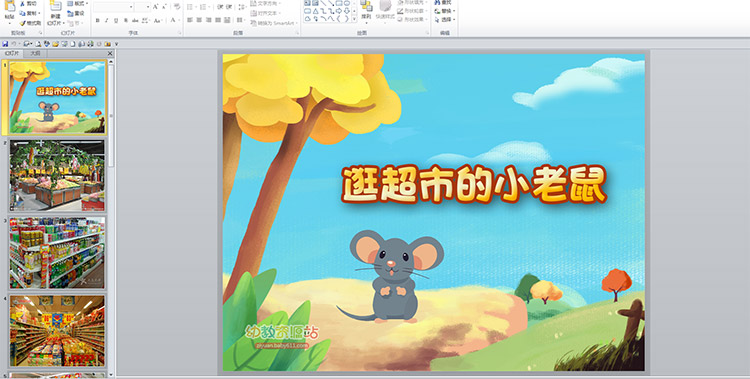Click the Copy (复制) button
The height and width of the screenshot is (379, 750).
pos(30,13)
